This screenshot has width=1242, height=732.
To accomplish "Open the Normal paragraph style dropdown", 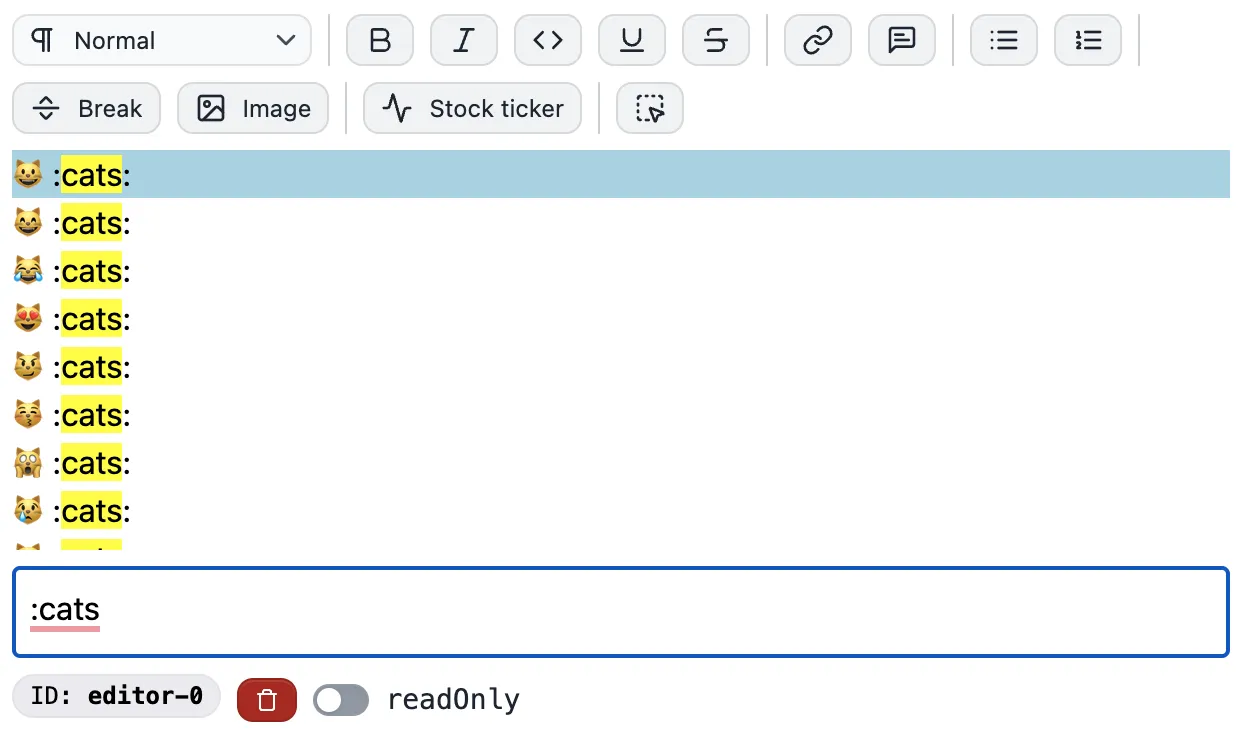I will coord(160,40).
